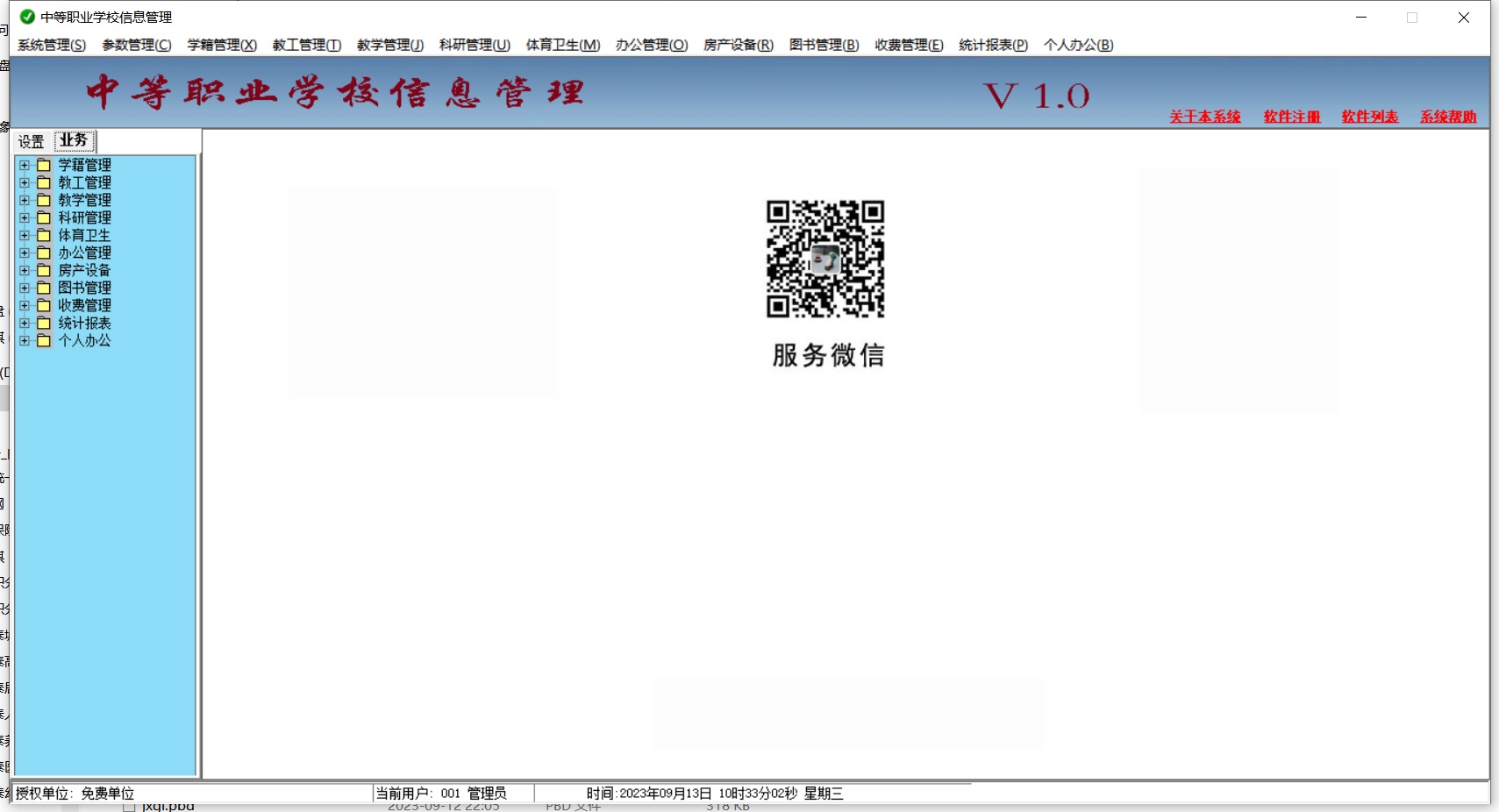Select 房产设备 in the tree
The height and width of the screenshot is (812, 1499).
tap(84, 270)
